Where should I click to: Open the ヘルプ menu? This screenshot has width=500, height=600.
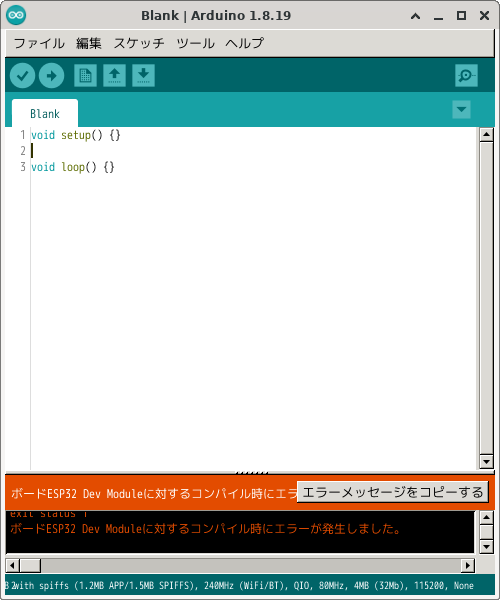click(245, 43)
